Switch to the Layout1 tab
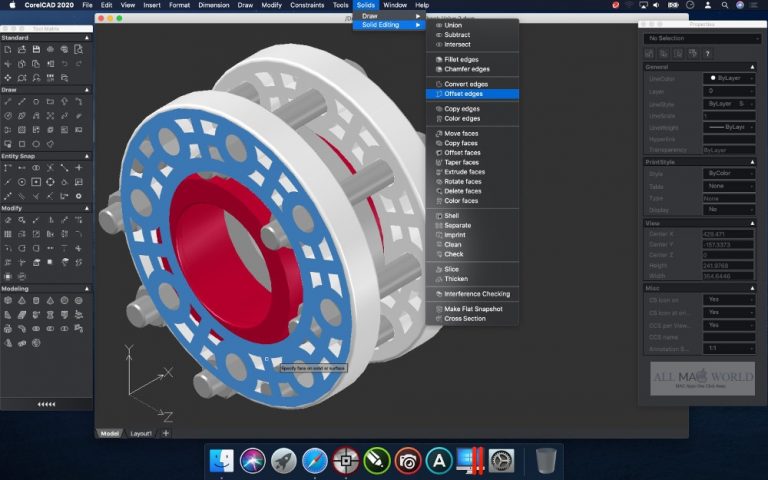Image resolution: width=768 pixels, height=480 pixels. [141, 433]
